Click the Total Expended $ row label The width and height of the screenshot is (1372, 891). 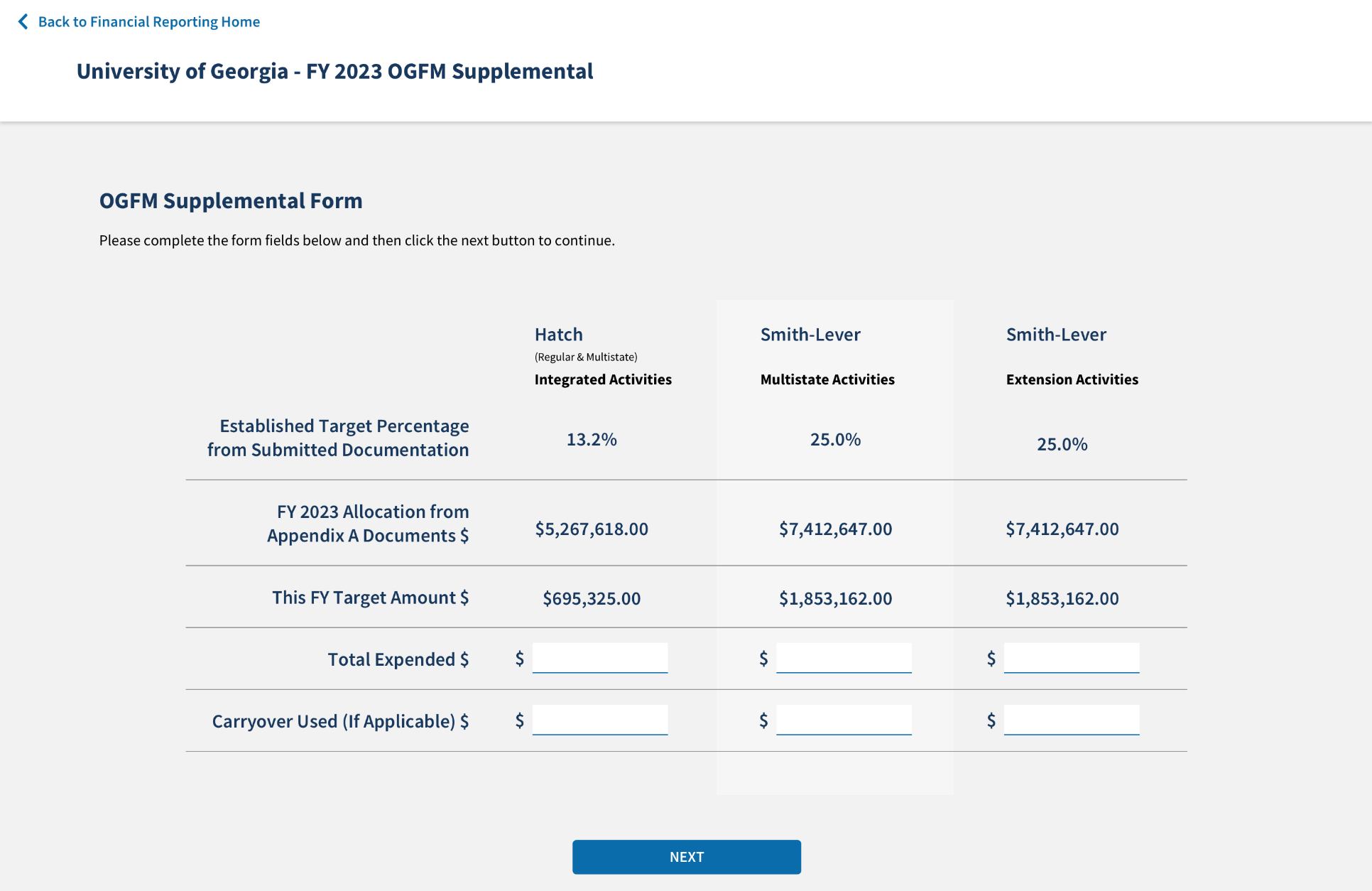pyautogui.click(x=398, y=660)
